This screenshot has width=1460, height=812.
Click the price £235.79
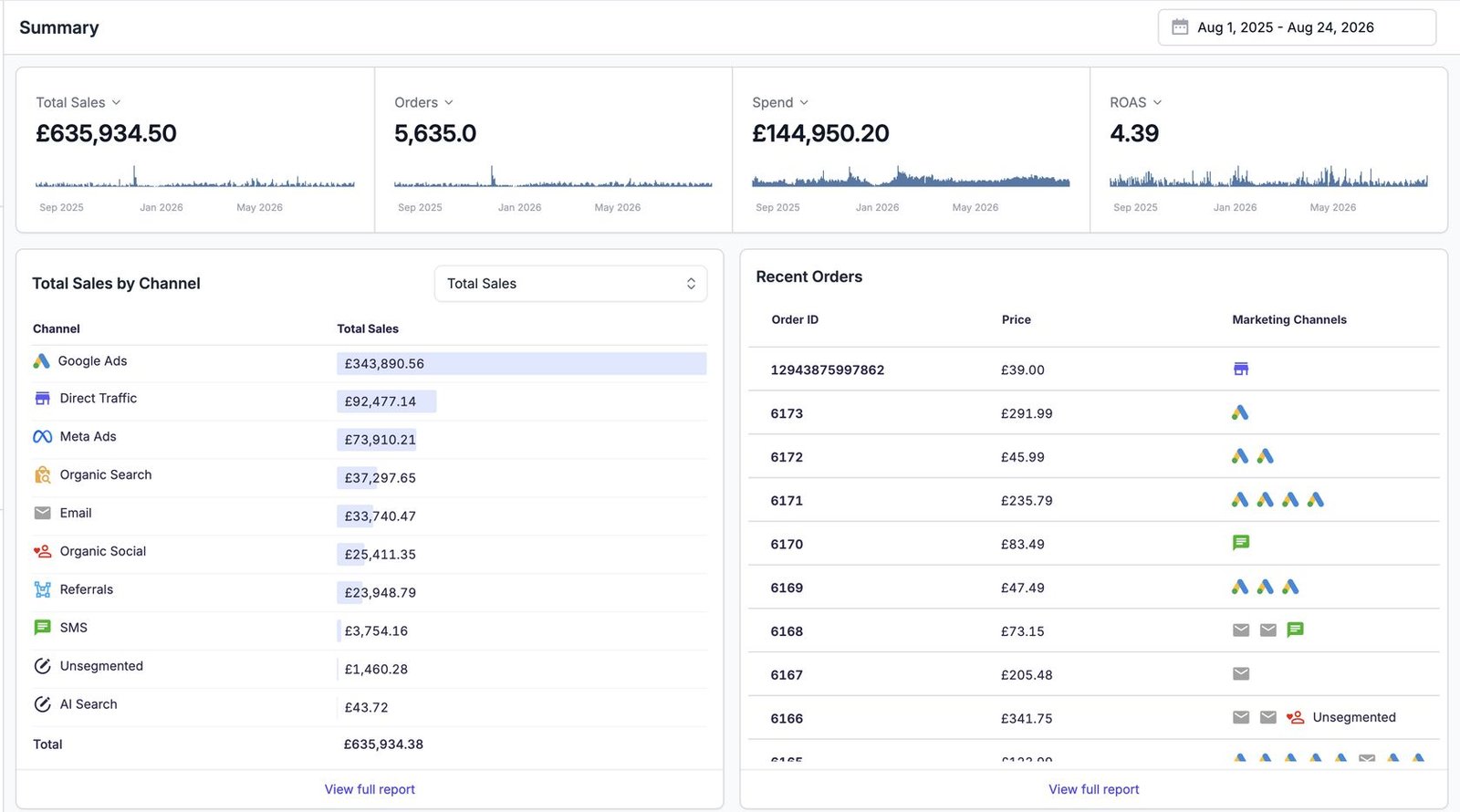[1027, 501]
